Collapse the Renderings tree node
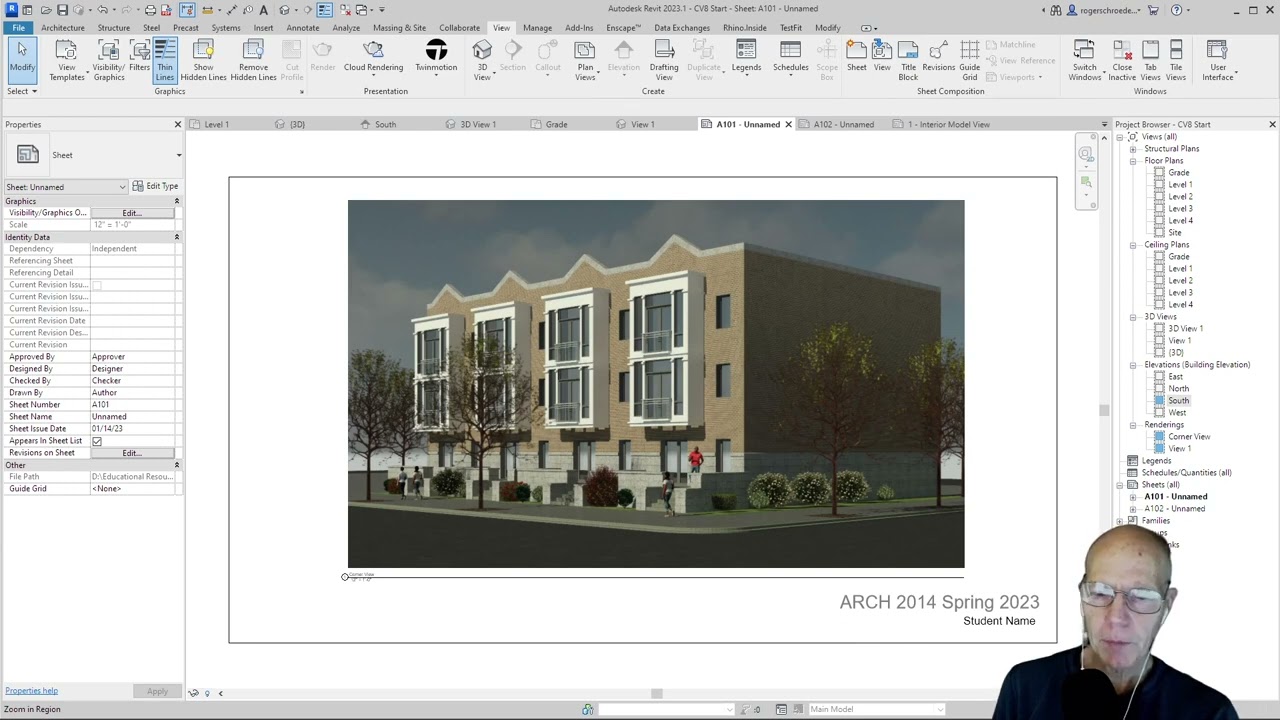The width and height of the screenshot is (1280, 720). [x=1133, y=425]
